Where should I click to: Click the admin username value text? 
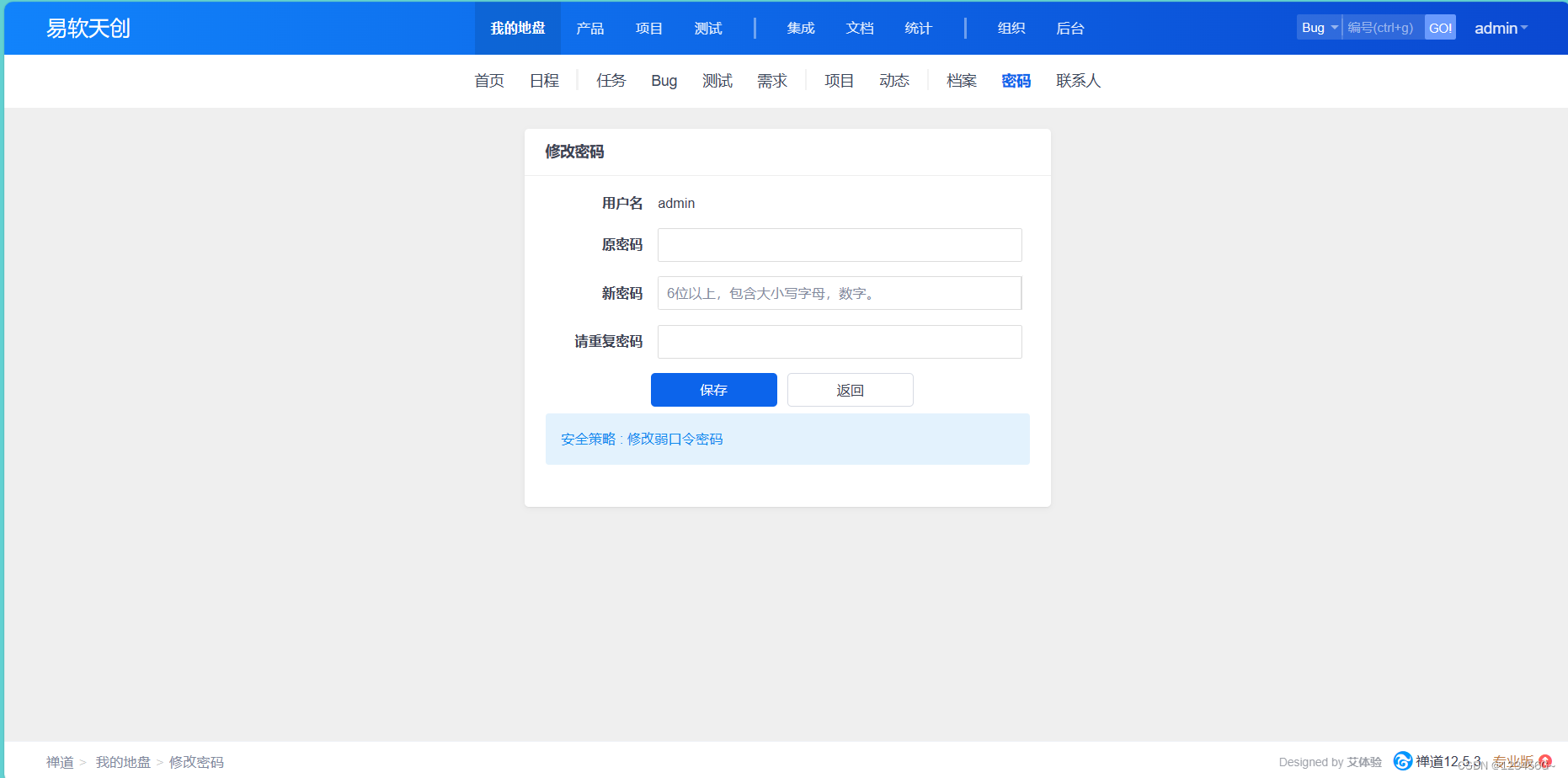pyautogui.click(x=676, y=203)
